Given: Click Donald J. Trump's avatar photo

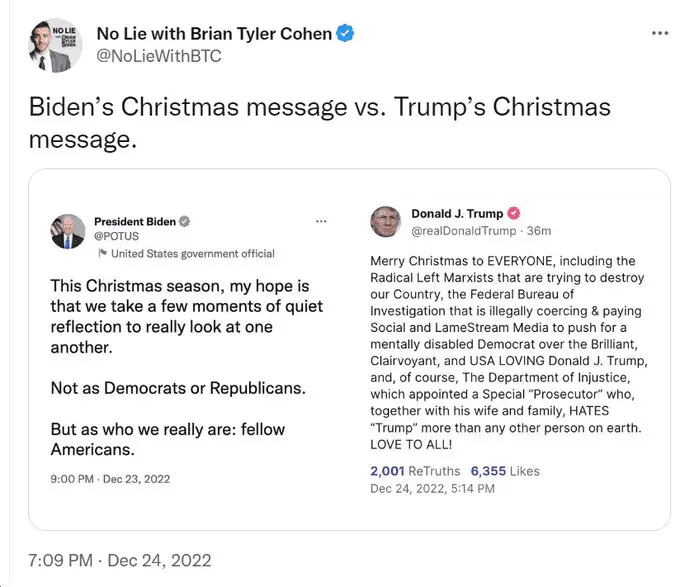Looking at the screenshot, I should (385, 222).
